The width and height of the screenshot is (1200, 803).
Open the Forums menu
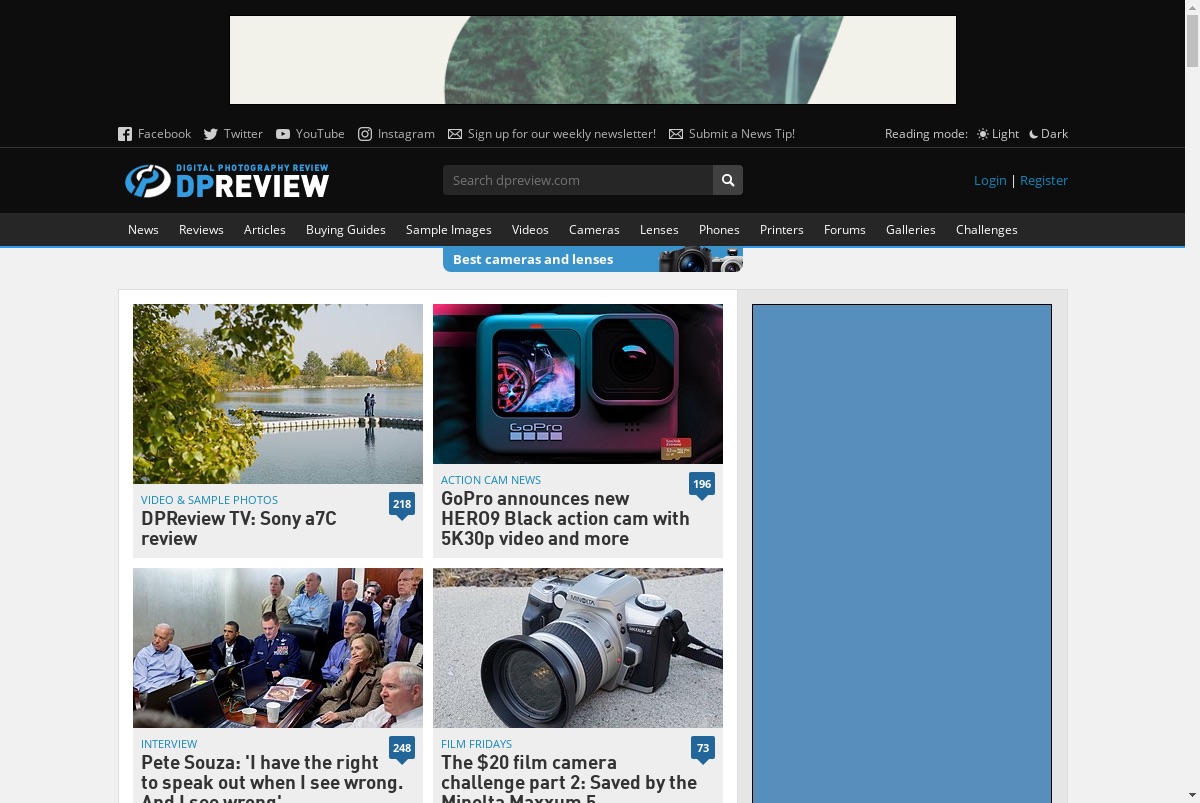click(x=845, y=230)
